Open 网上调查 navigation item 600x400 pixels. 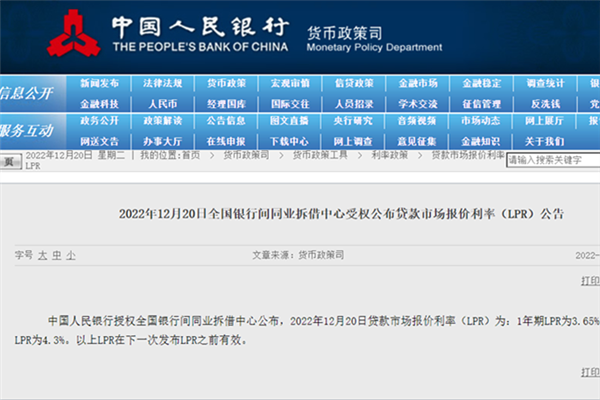coord(353,141)
